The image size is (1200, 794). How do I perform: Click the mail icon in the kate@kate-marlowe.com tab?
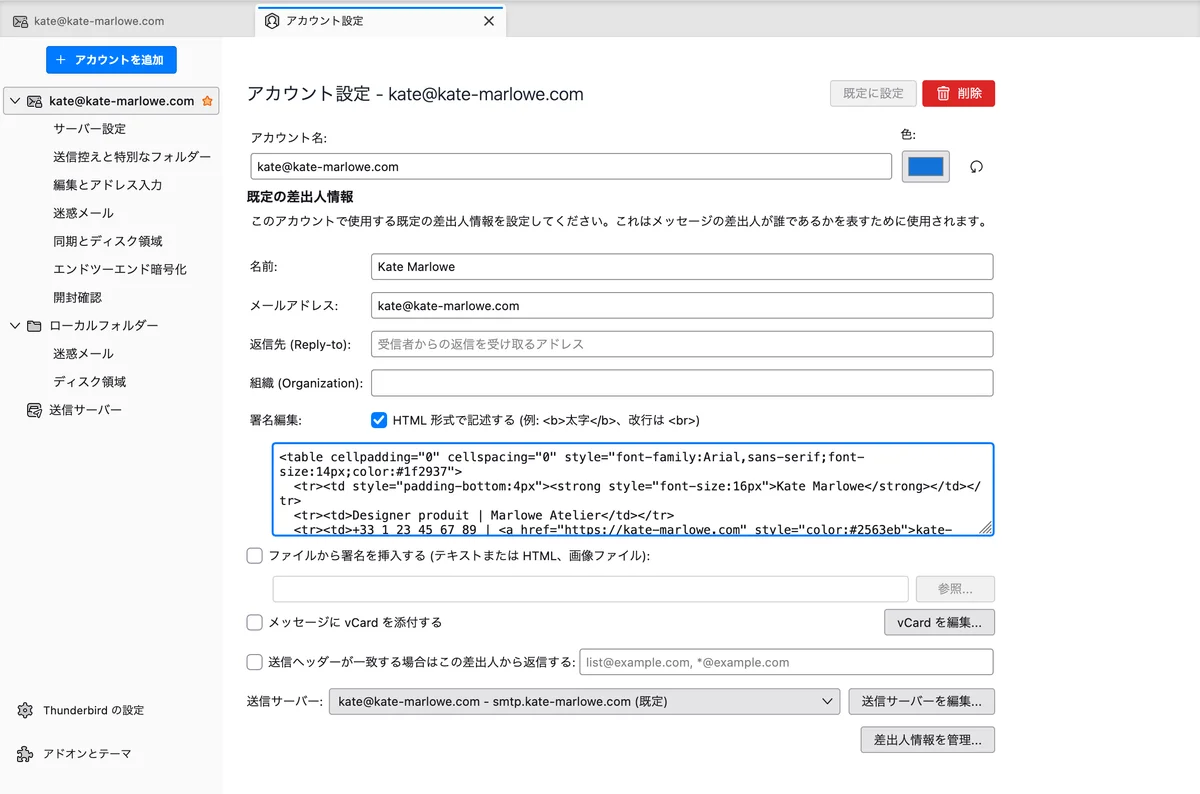[x=20, y=21]
